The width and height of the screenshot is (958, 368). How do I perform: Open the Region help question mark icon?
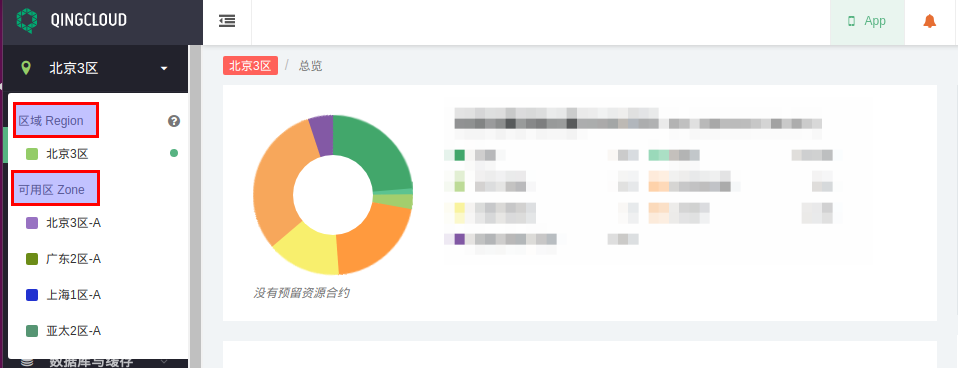point(174,121)
